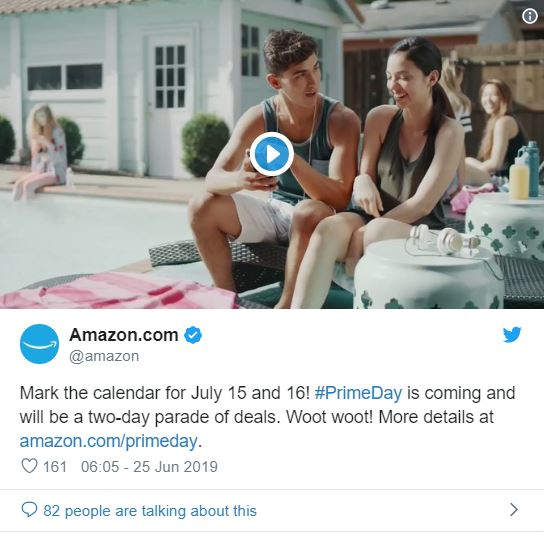View 82 people are talking about this
Image resolution: width=544 pixels, height=539 pixels.
point(150,511)
